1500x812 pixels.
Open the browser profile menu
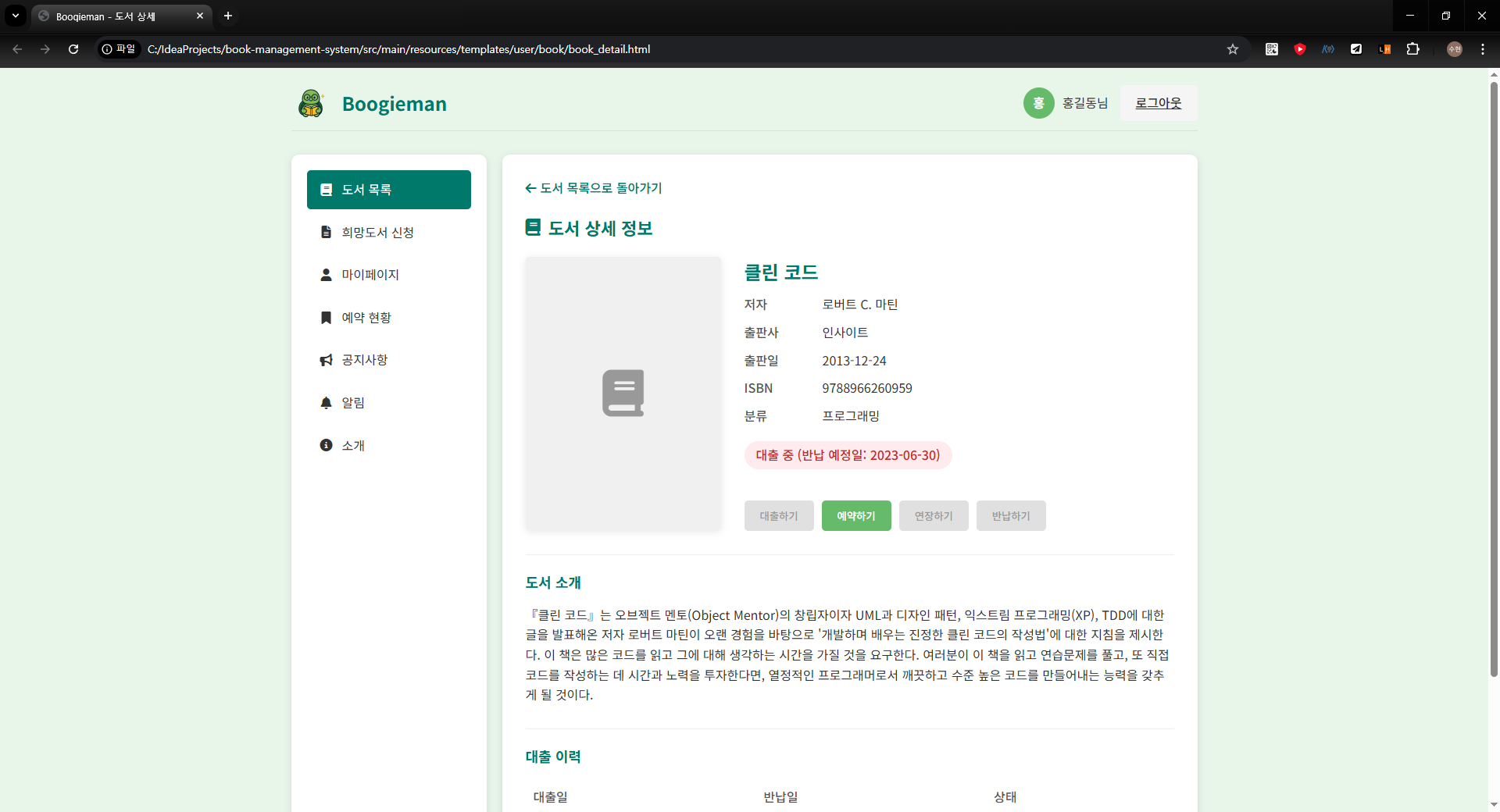coord(1455,49)
